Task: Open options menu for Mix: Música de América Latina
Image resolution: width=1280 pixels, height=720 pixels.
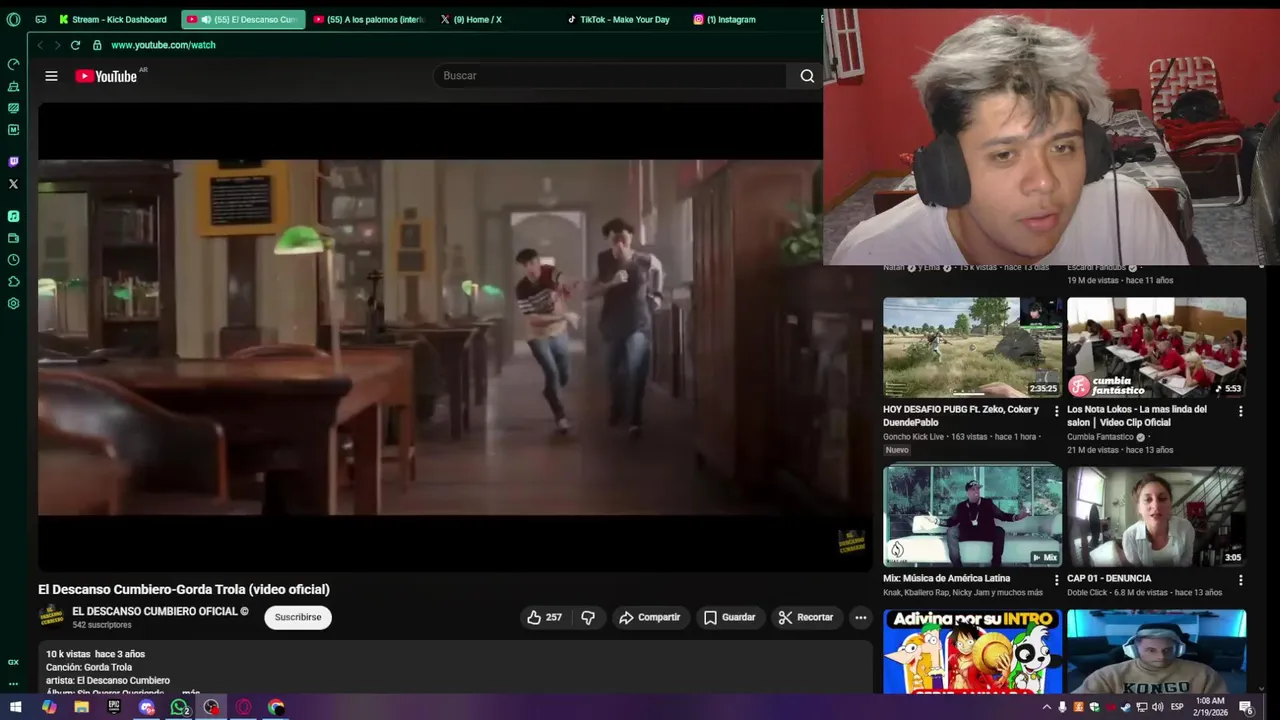Action: pyautogui.click(x=1056, y=579)
